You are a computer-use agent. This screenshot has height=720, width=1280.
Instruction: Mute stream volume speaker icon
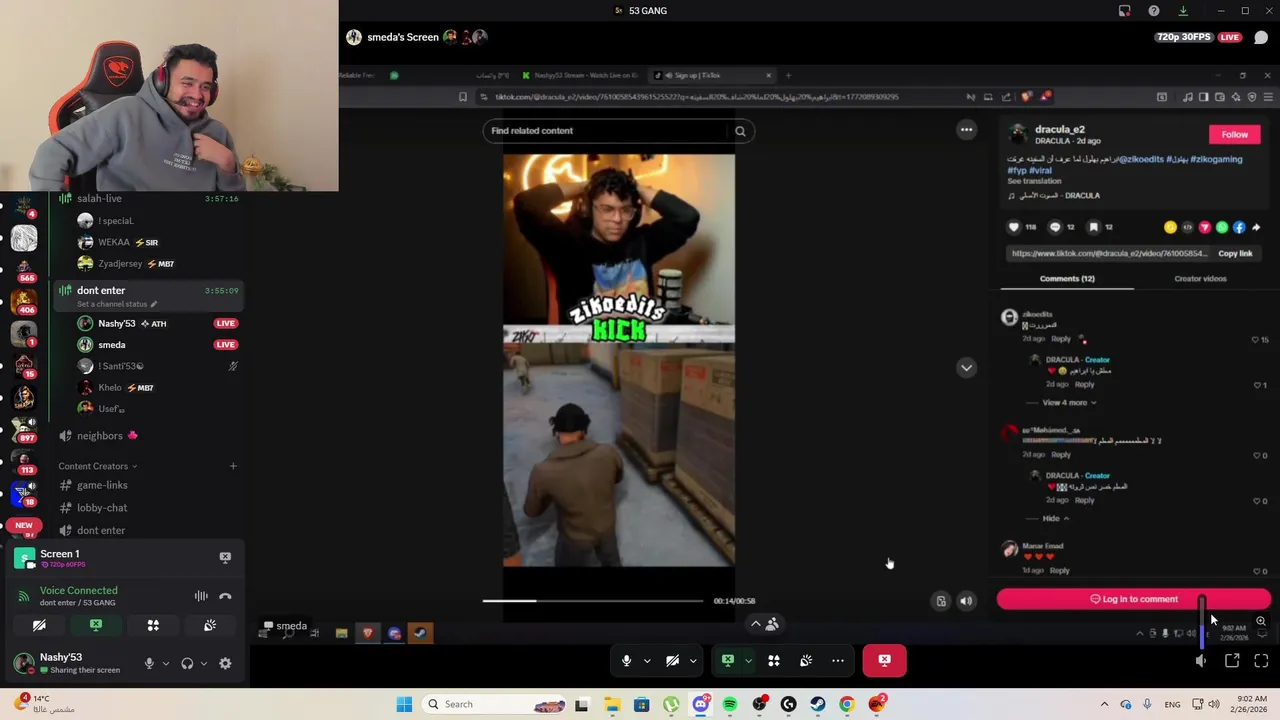click(x=1201, y=660)
